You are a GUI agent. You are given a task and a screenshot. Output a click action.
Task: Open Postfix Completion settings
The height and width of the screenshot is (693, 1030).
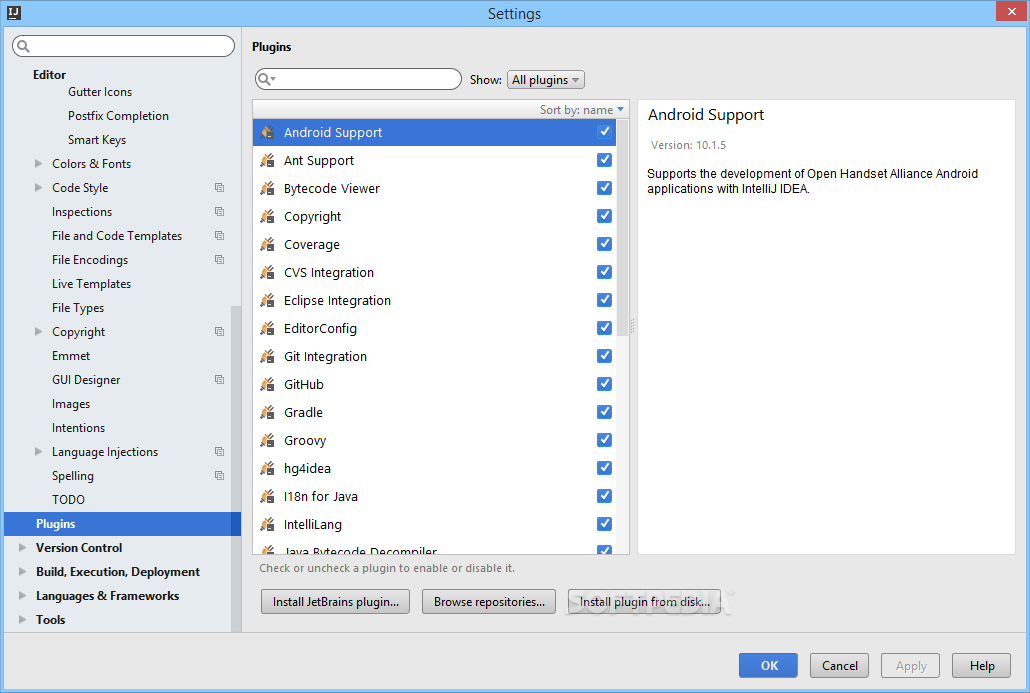tap(118, 116)
